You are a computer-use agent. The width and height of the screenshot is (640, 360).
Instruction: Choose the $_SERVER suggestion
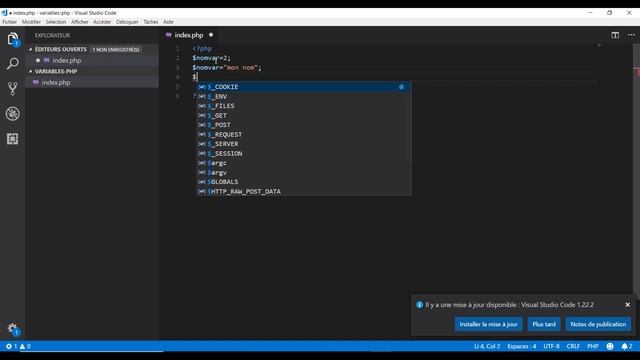pos(304,144)
